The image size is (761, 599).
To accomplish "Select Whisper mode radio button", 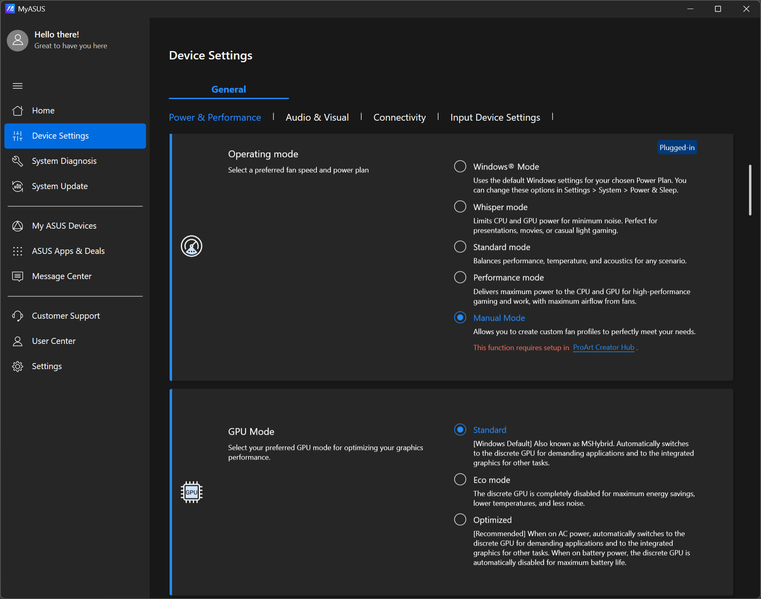I will 460,207.
